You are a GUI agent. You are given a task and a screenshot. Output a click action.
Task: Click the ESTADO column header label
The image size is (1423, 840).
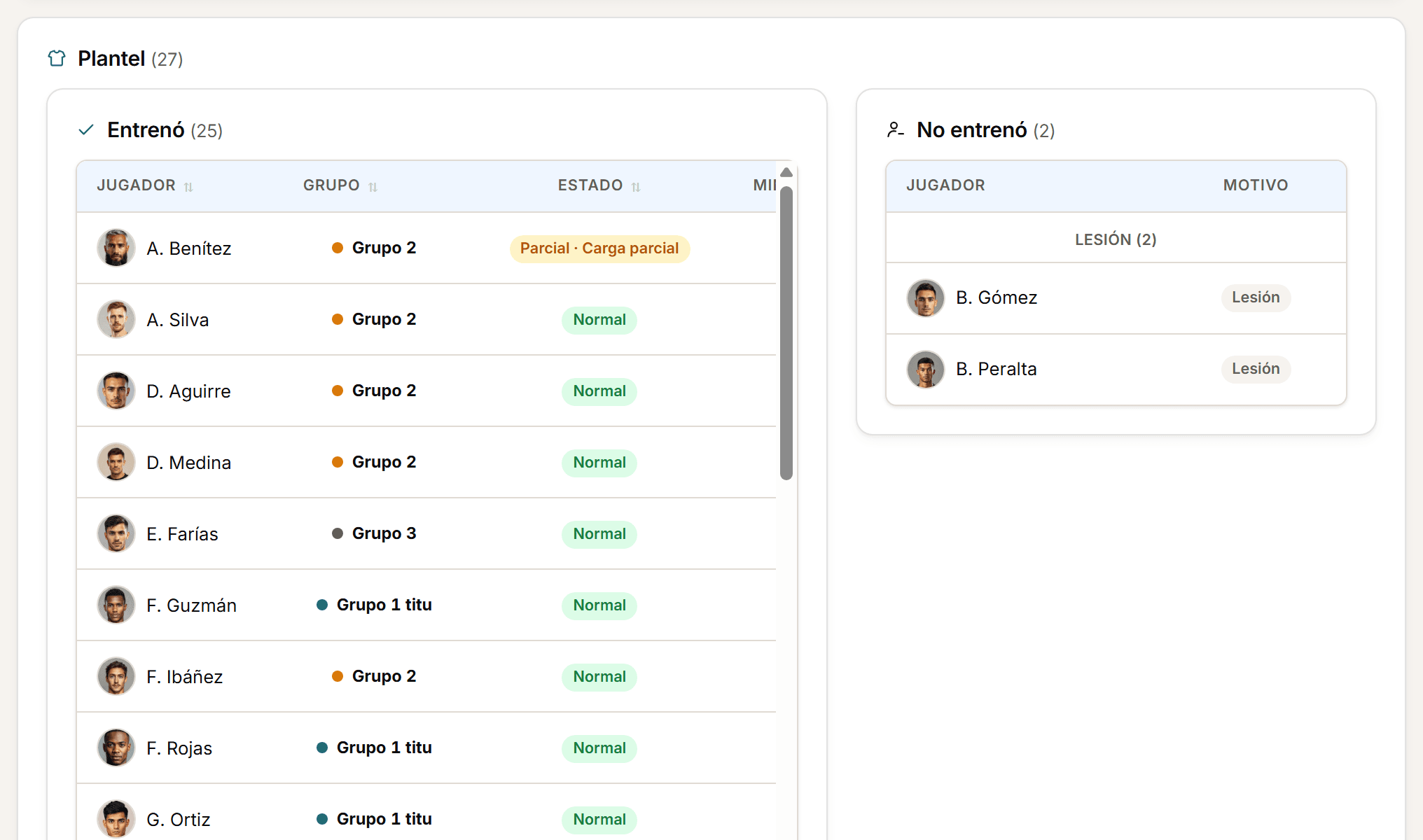[x=590, y=185]
